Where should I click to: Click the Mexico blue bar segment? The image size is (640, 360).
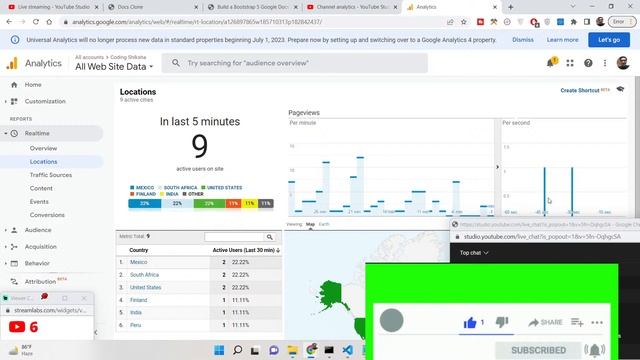[x=144, y=203]
